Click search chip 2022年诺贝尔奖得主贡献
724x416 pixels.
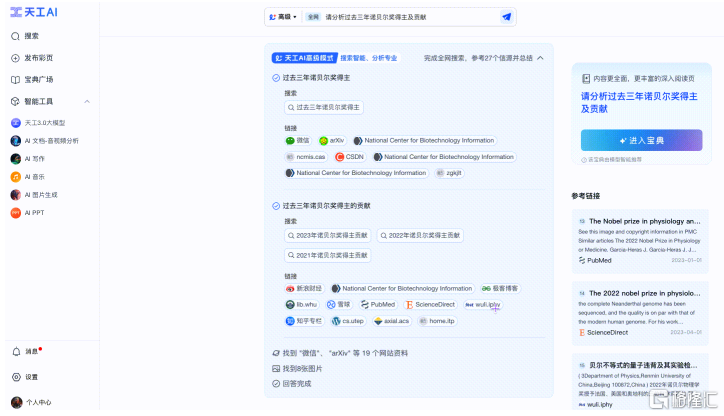(420, 235)
